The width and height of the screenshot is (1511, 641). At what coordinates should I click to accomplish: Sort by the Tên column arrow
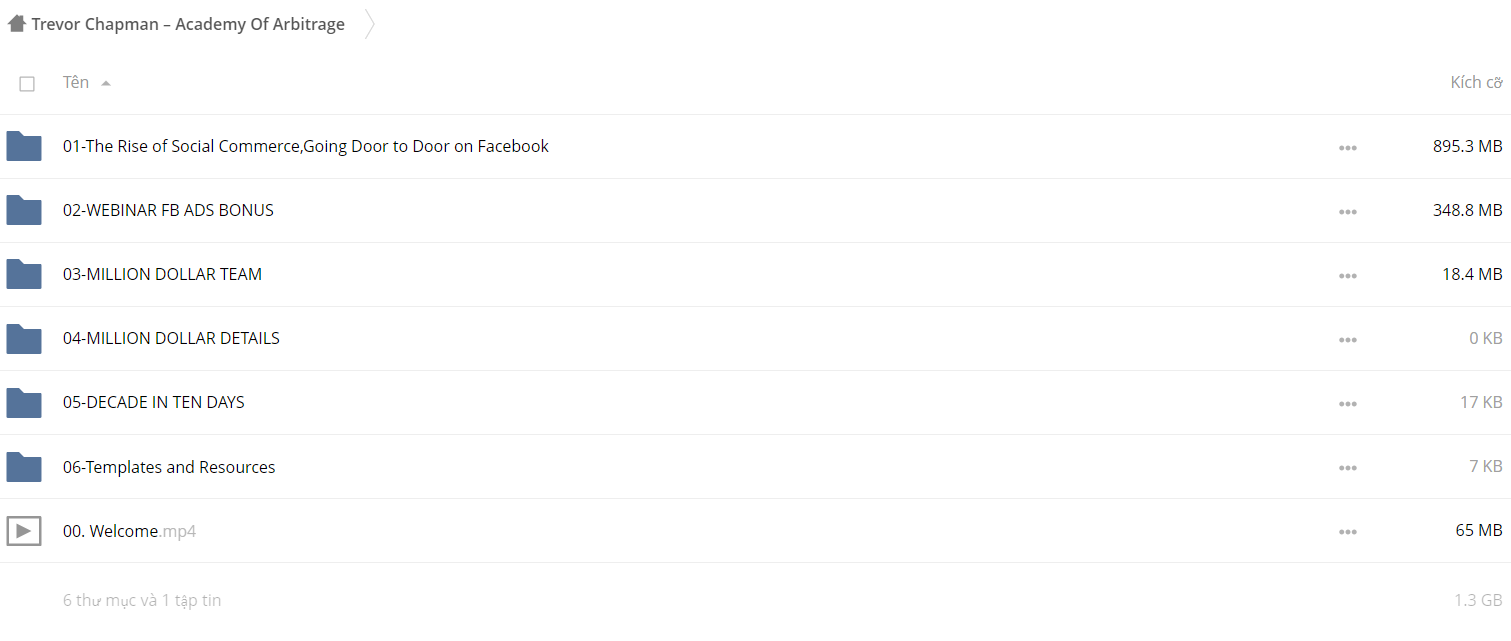(x=106, y=83)
